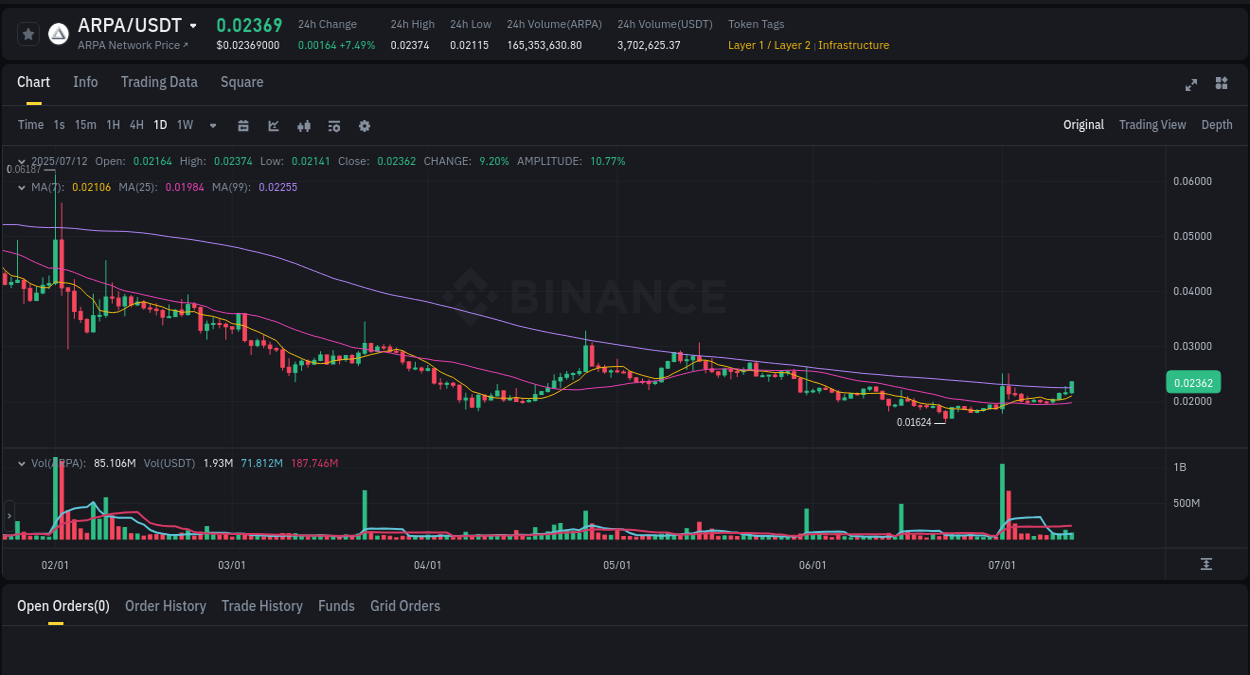
Task: Click the green 0.02362 price label
Action: 1193,382
